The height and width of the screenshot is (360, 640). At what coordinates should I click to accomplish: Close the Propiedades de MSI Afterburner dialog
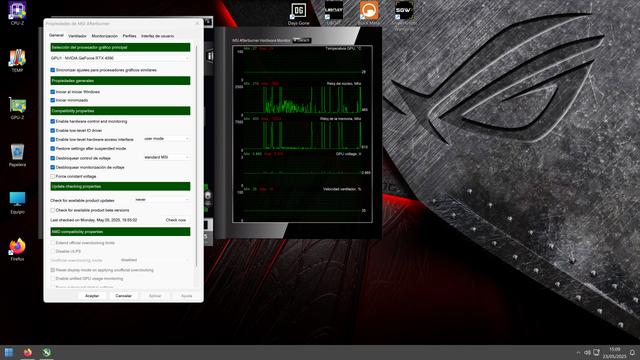tap(197, 24)
